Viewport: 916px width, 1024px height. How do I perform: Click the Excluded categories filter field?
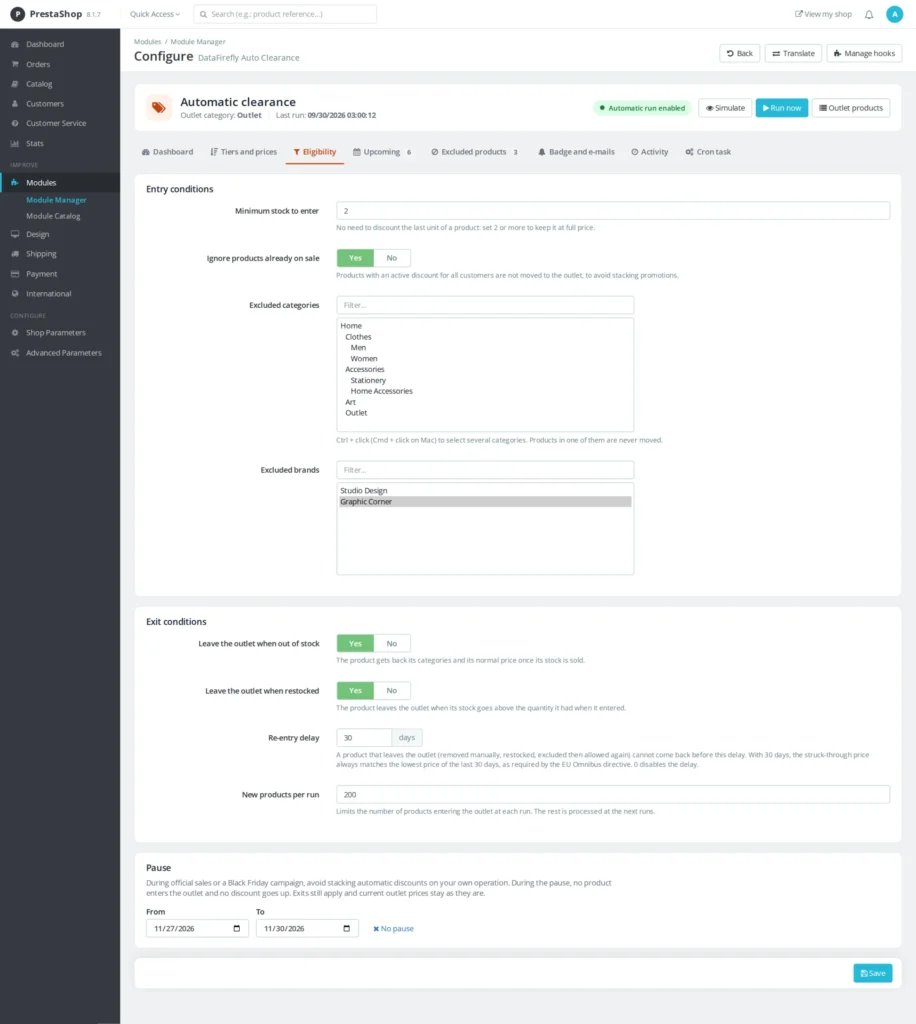[485, 305]
